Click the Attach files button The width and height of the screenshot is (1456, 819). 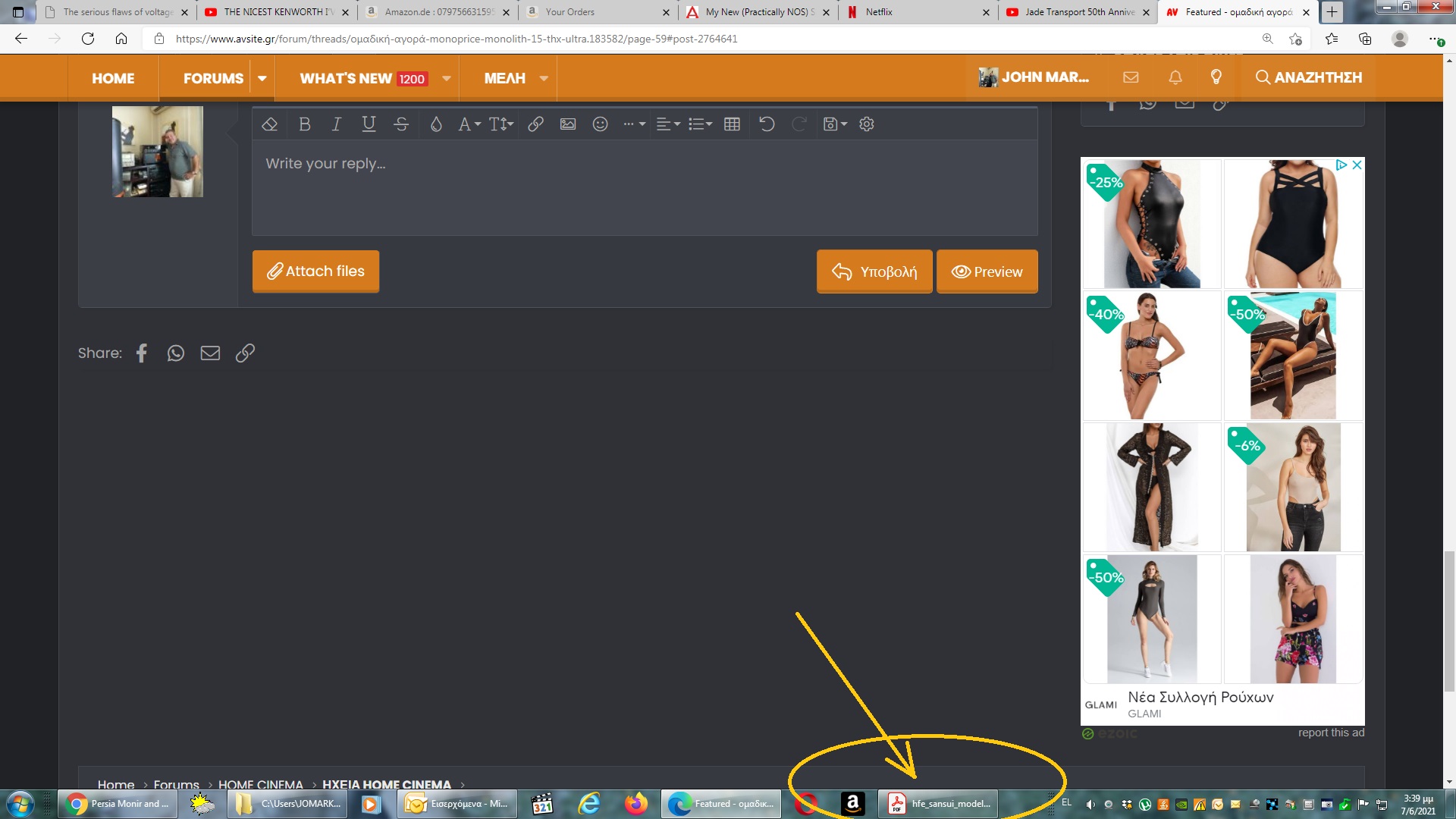[315, 271]
